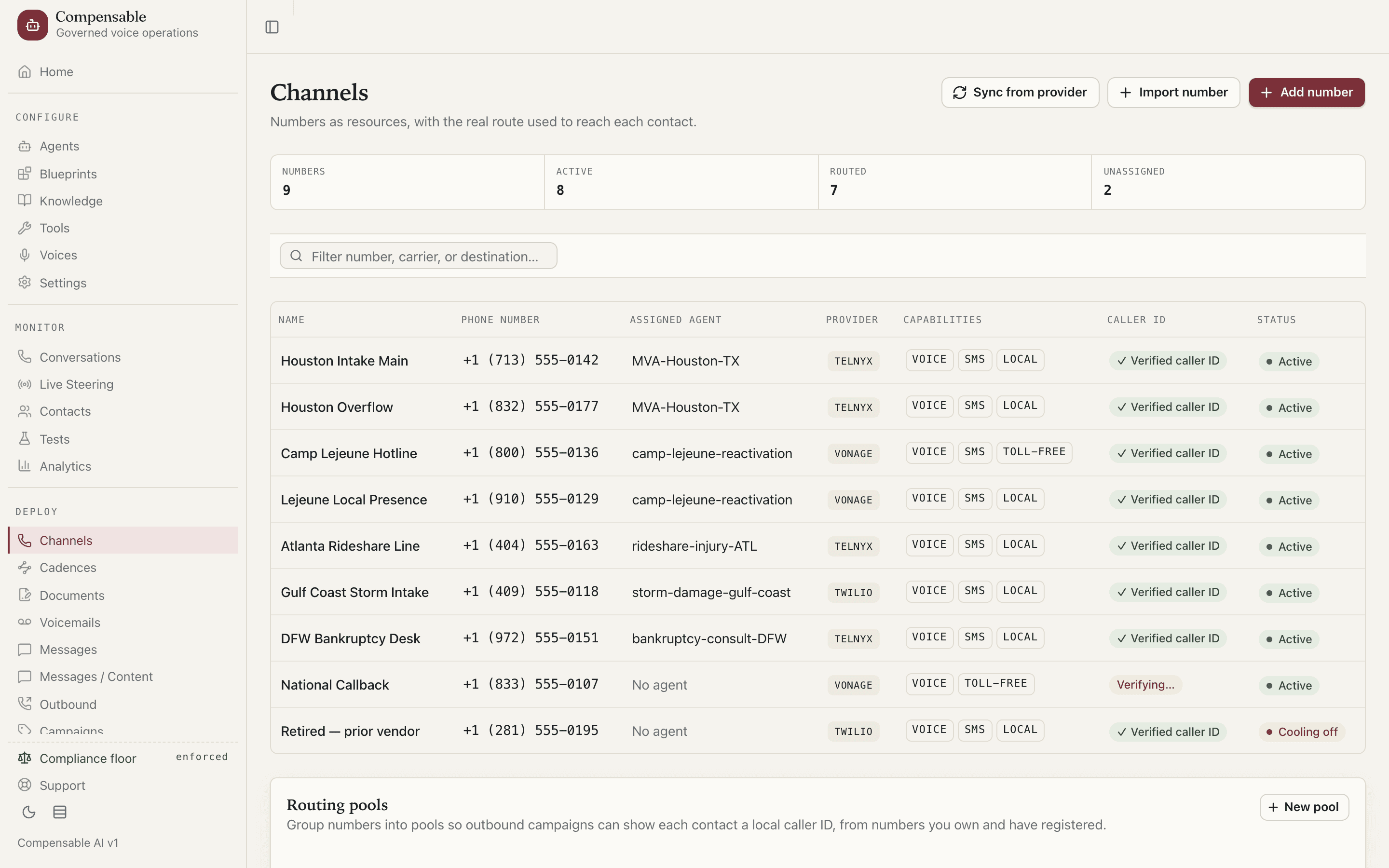The width and height of the screenshot is (1389, 868).
Task: Click the Voices microphone icon
Action: [24, 255]
